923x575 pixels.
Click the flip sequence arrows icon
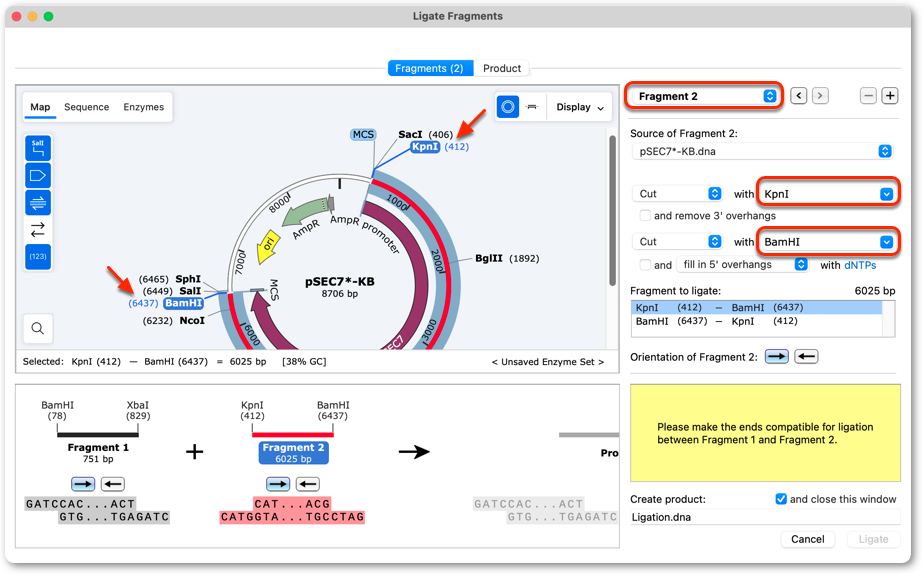38,230
